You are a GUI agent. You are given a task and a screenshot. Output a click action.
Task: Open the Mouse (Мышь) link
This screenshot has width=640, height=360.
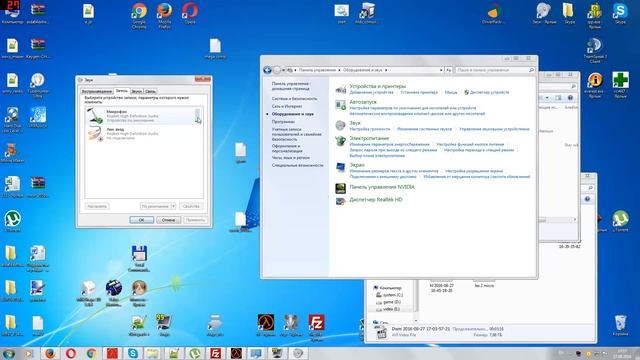click(451, 92)
